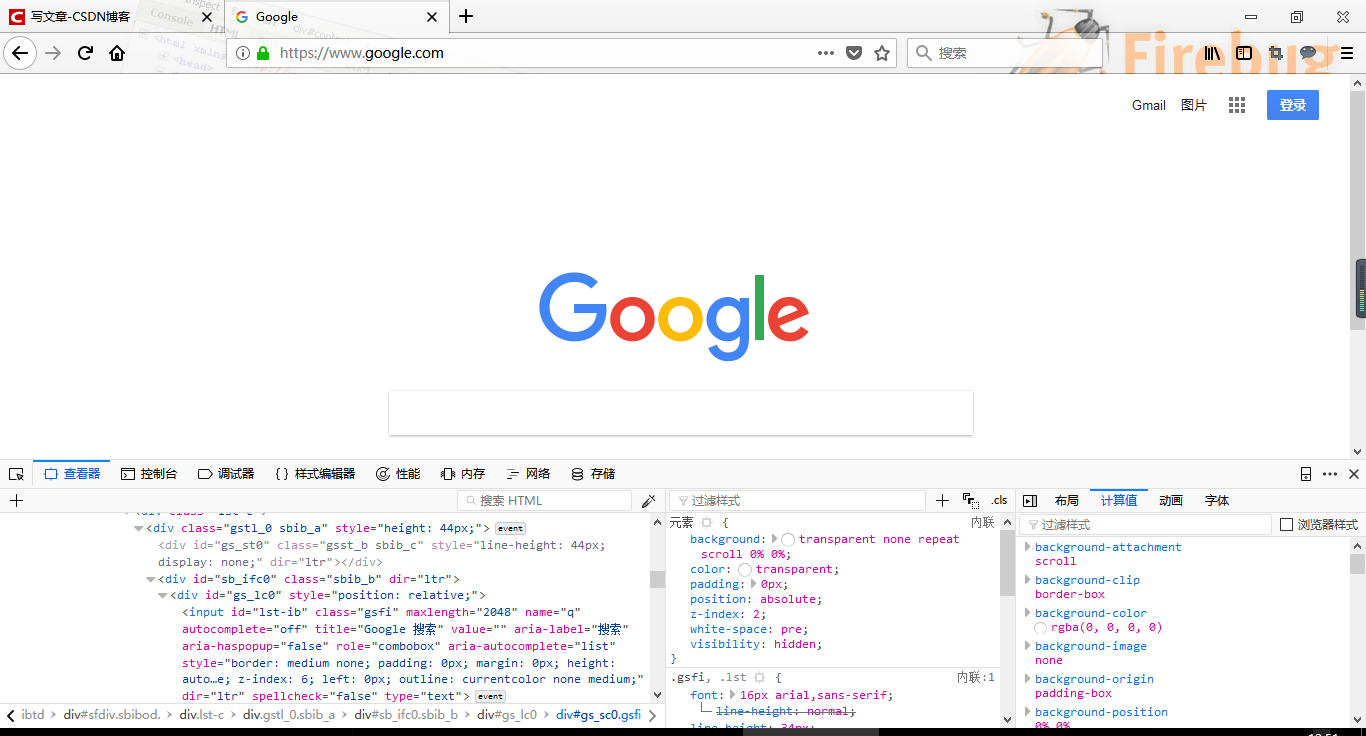Go back using the browser back arrow
1366x736 pixels.
pyautogui.click(x=20, y=53)
